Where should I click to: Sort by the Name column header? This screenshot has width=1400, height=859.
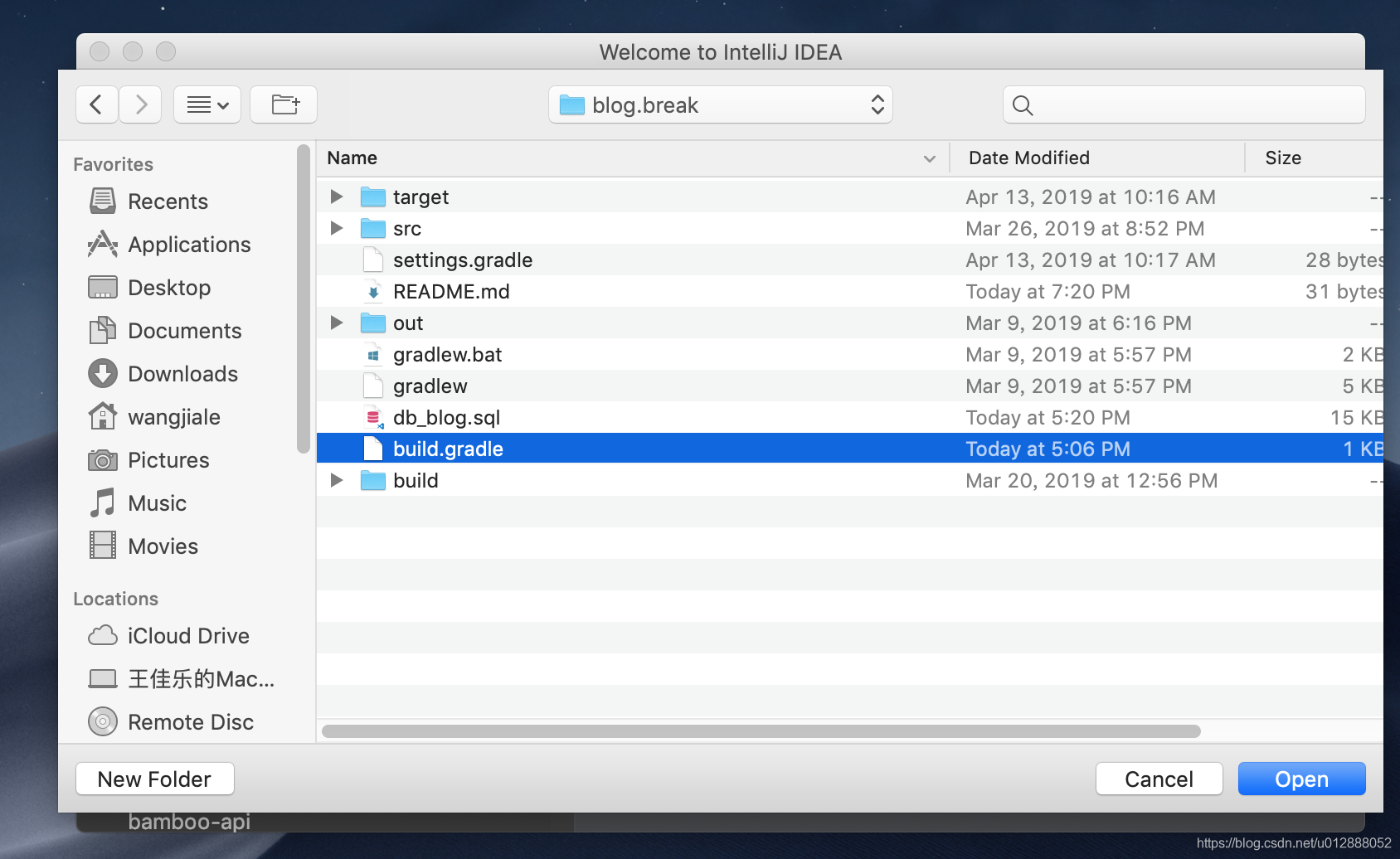pos(352,158)
